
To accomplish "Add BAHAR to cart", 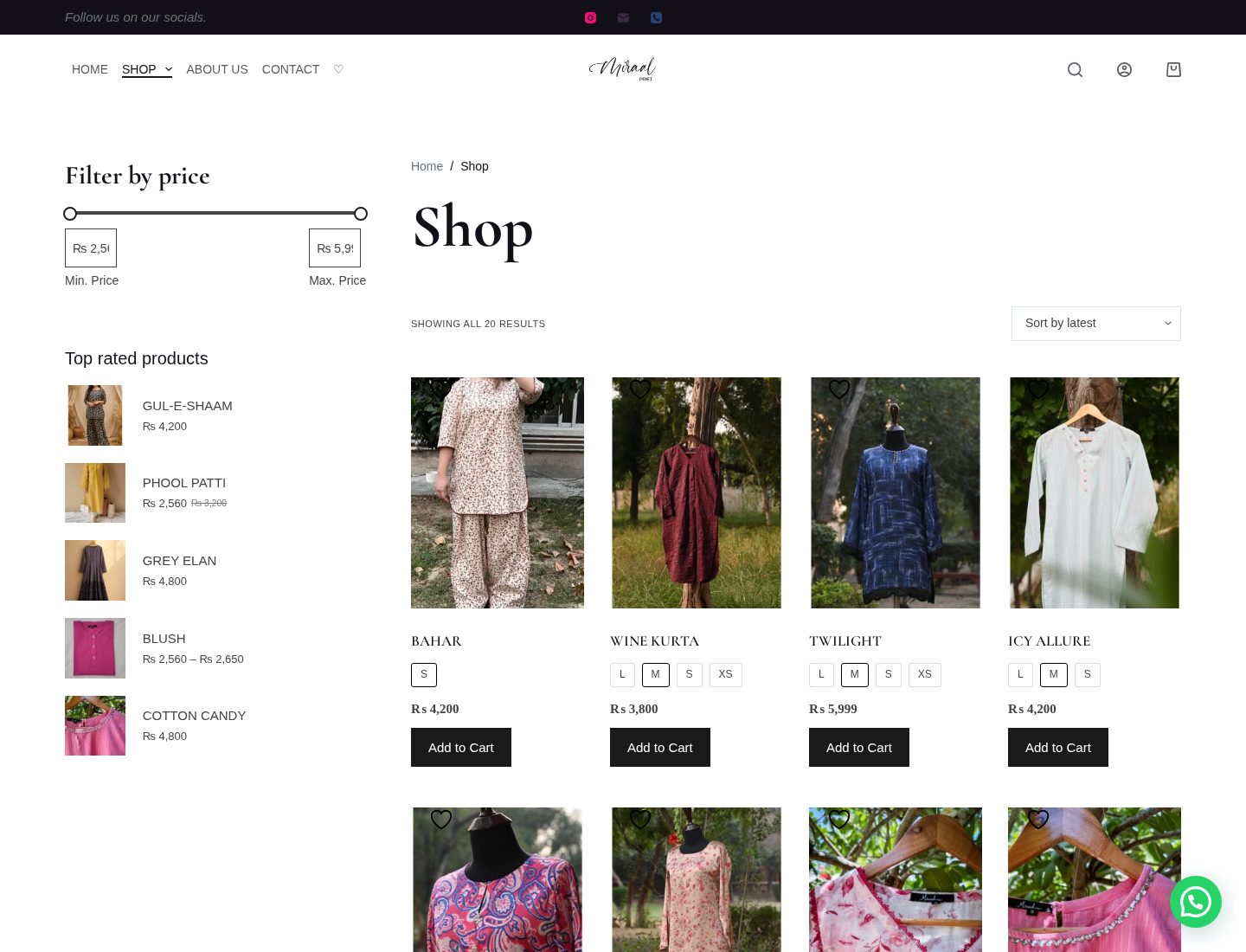I will pyautogui.click(x=461, y=748).
